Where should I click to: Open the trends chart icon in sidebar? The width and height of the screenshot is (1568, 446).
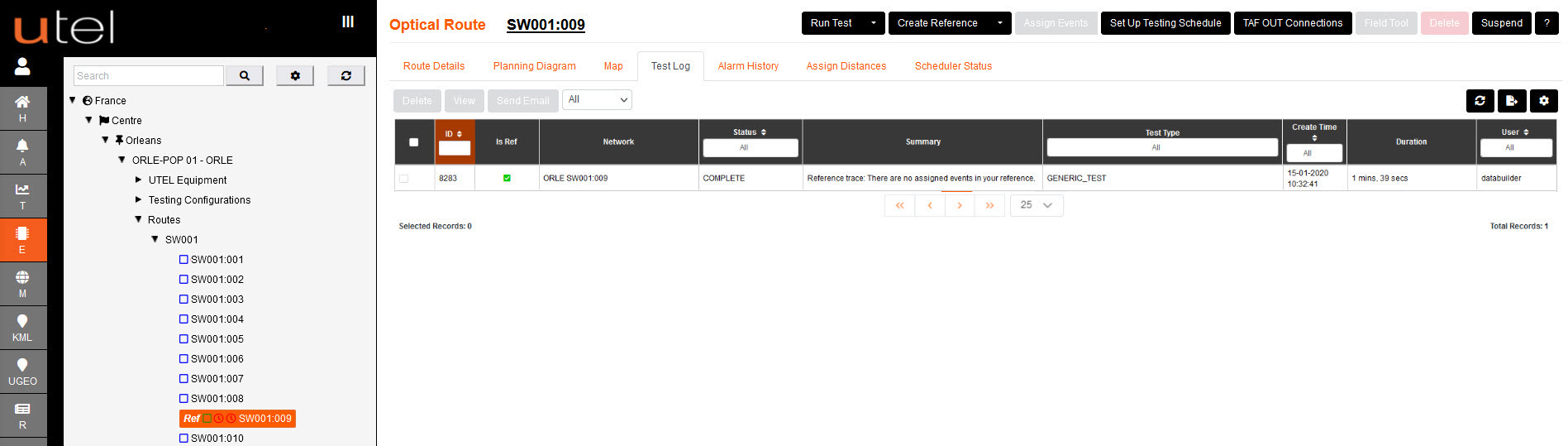22,195
